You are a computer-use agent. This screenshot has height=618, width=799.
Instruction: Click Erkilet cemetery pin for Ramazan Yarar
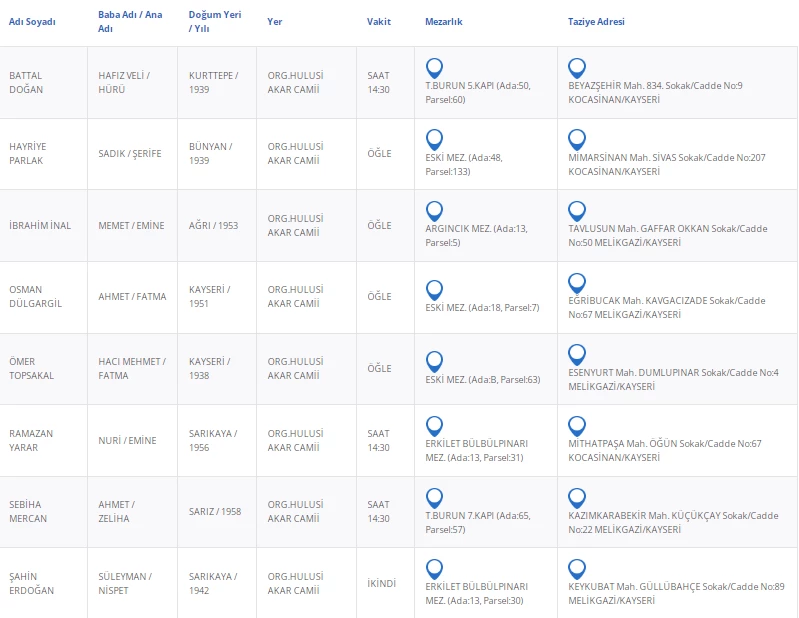point(434,426)
